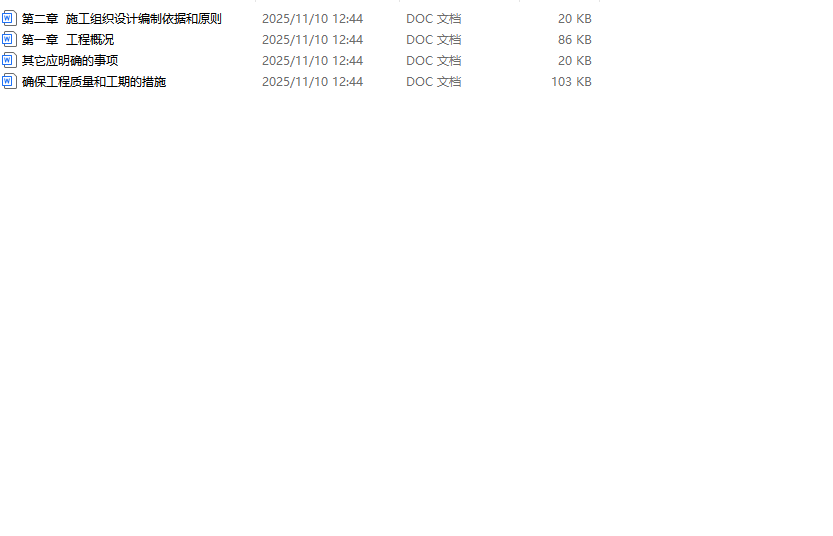Click the 103 KB size entry
833x536 pixels.
(571, 82)
